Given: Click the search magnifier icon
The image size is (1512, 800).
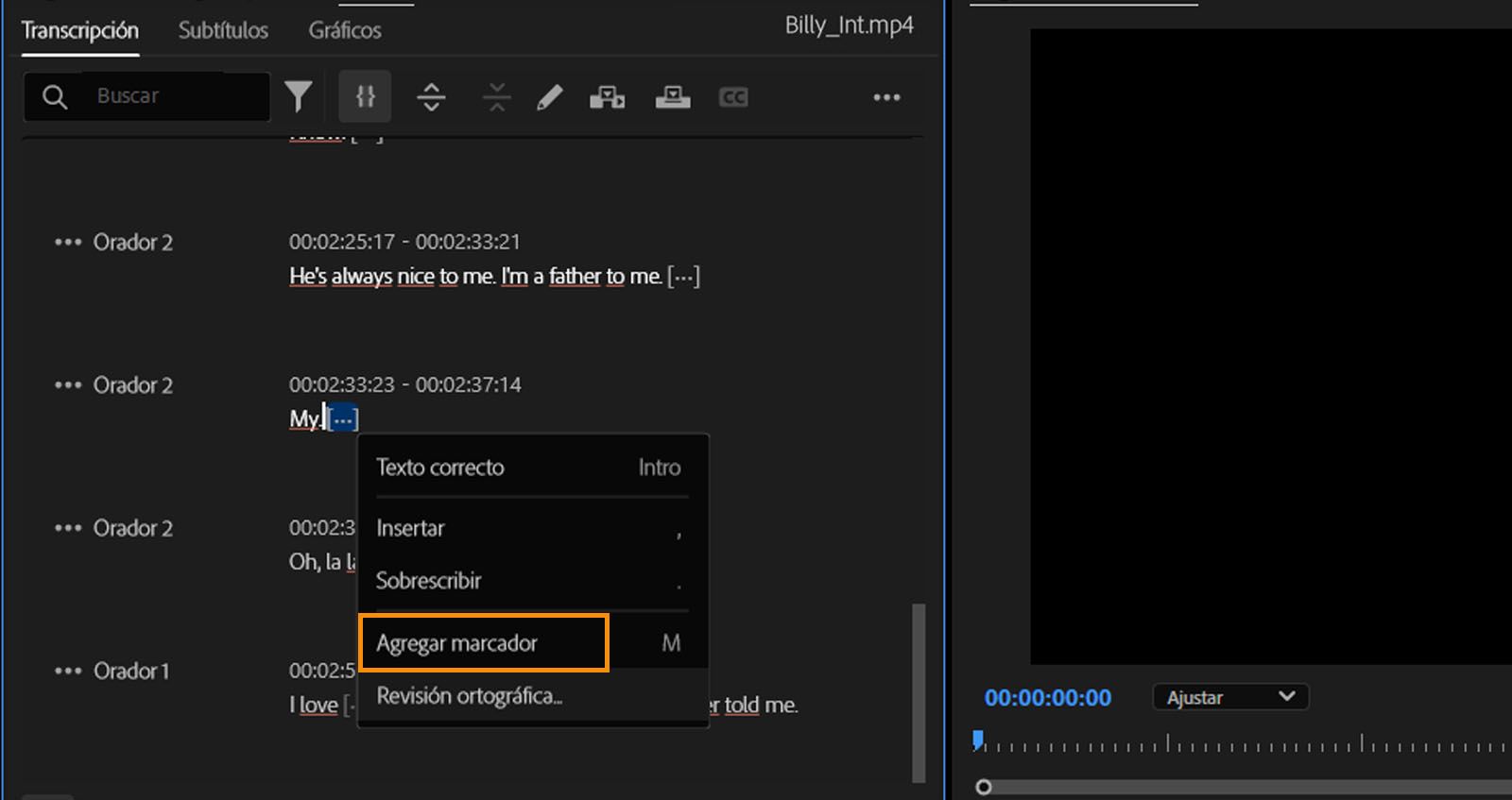Looking at the screenshot, I should (55, 96).
